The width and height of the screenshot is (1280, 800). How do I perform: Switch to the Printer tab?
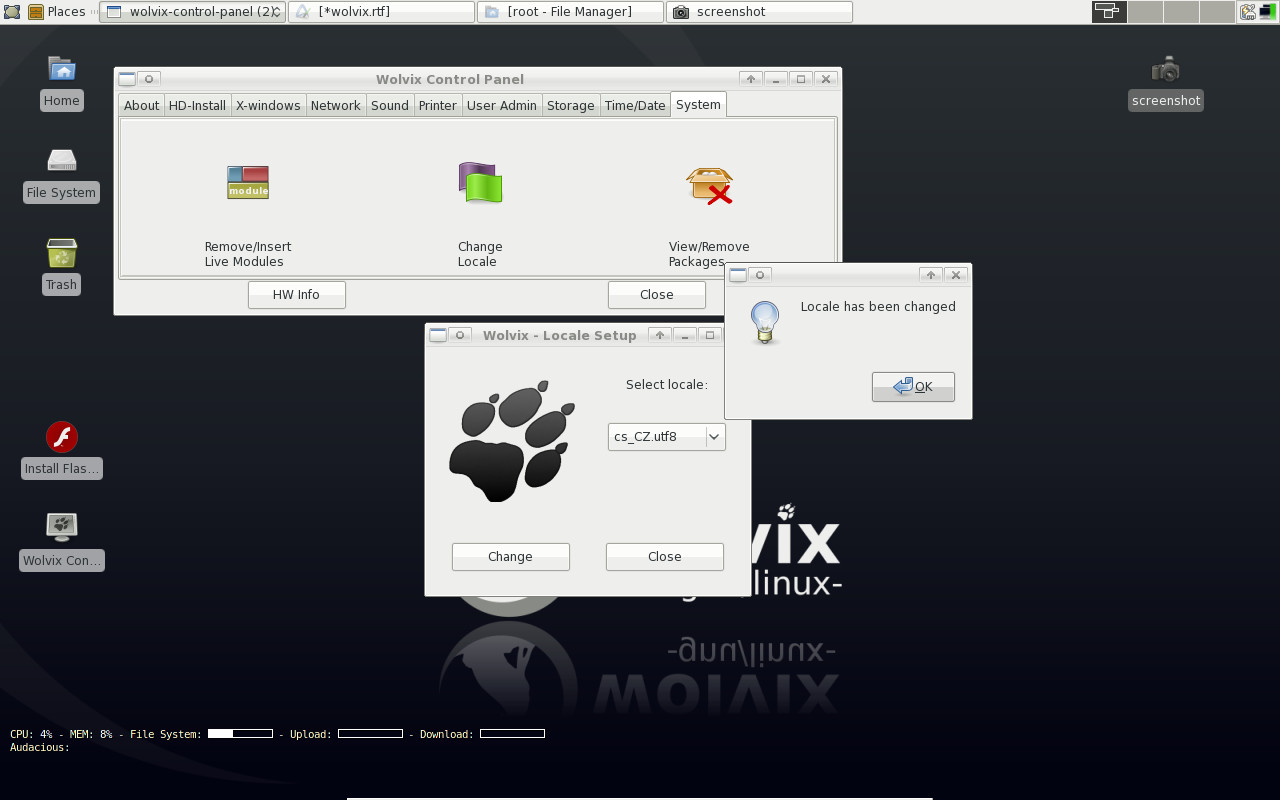[437, 105]
